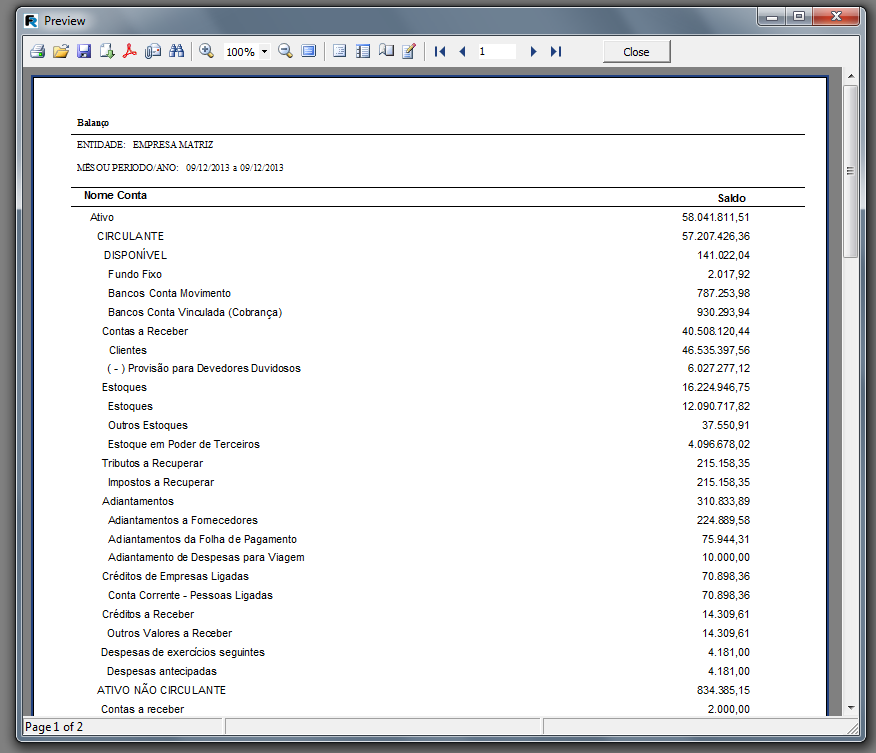Click the Print icon in toolbar
This screenshot has width=876, height=753.
37,51
